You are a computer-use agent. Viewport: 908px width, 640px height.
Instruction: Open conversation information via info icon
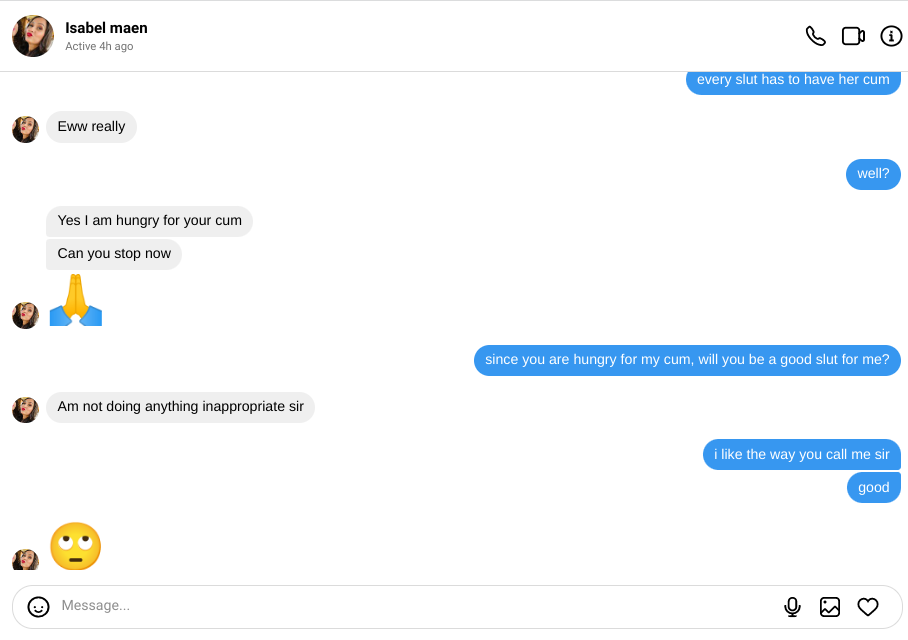pos(891,36)
